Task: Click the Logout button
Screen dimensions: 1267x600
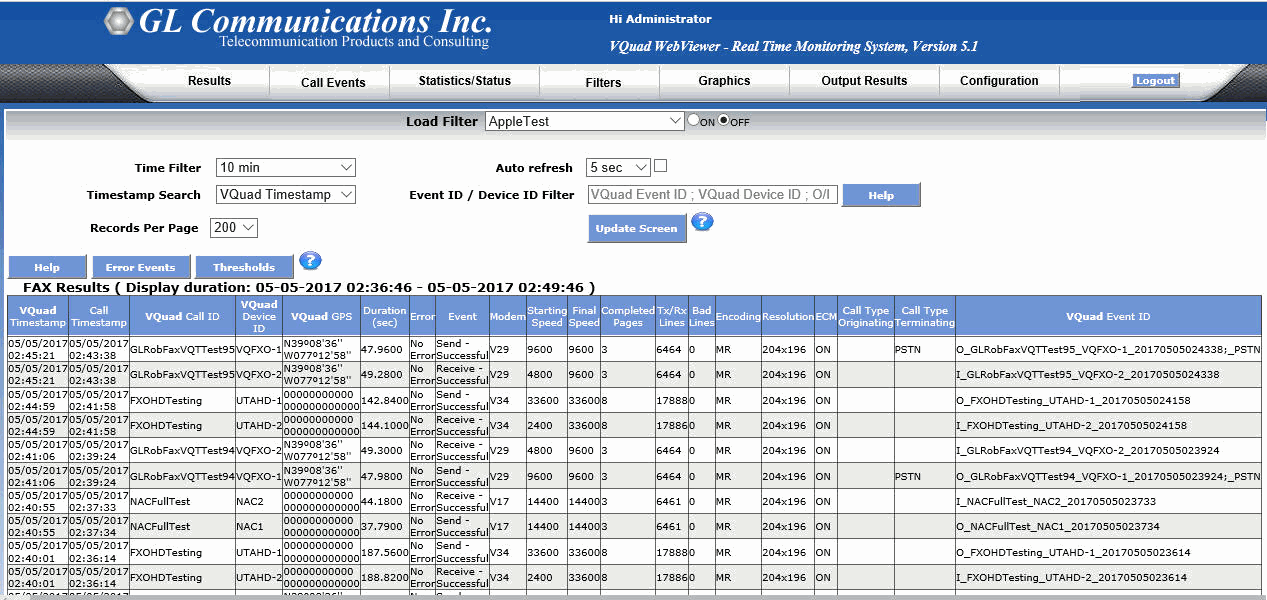Action: pos(1155,81)
